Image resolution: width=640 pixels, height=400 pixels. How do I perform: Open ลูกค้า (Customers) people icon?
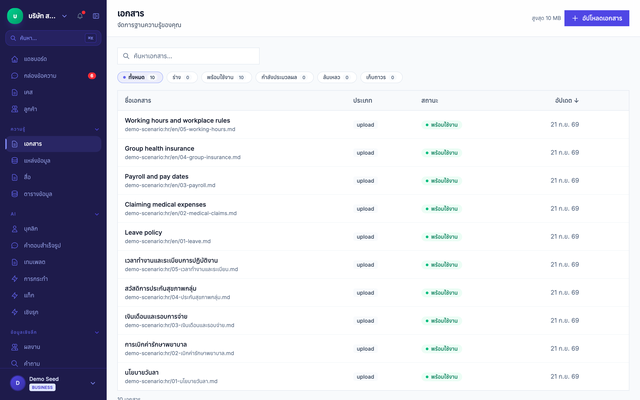(15, 109)
